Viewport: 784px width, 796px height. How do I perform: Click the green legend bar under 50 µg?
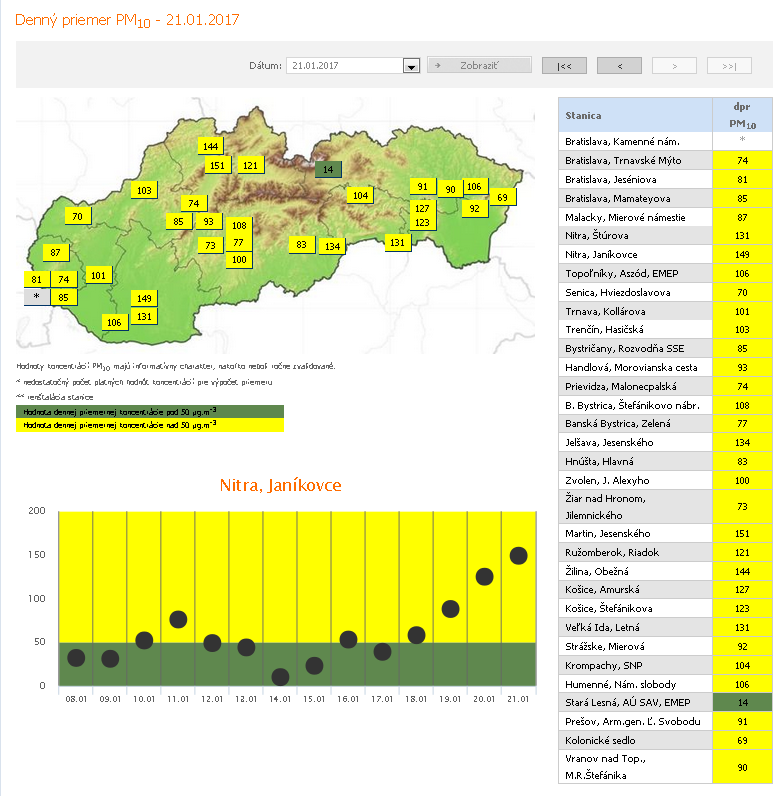[x=150, y=411]
